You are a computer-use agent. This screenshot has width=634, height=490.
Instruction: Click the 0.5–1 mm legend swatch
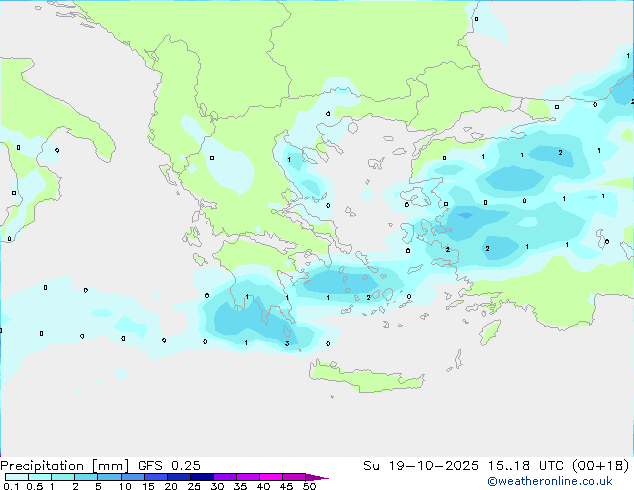pos(40,477)
